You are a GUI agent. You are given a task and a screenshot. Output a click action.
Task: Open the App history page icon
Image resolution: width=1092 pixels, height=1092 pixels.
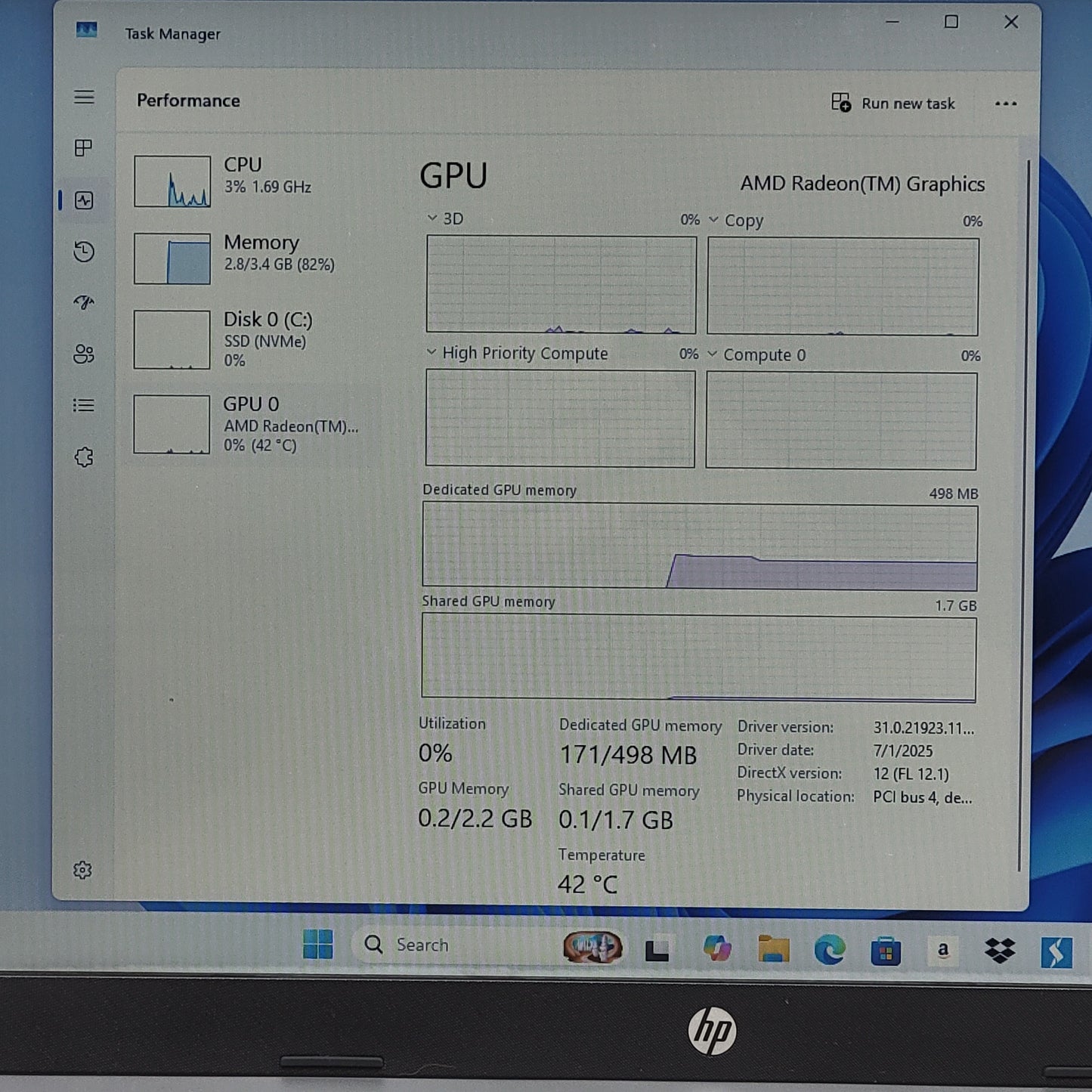coord(84,252)
